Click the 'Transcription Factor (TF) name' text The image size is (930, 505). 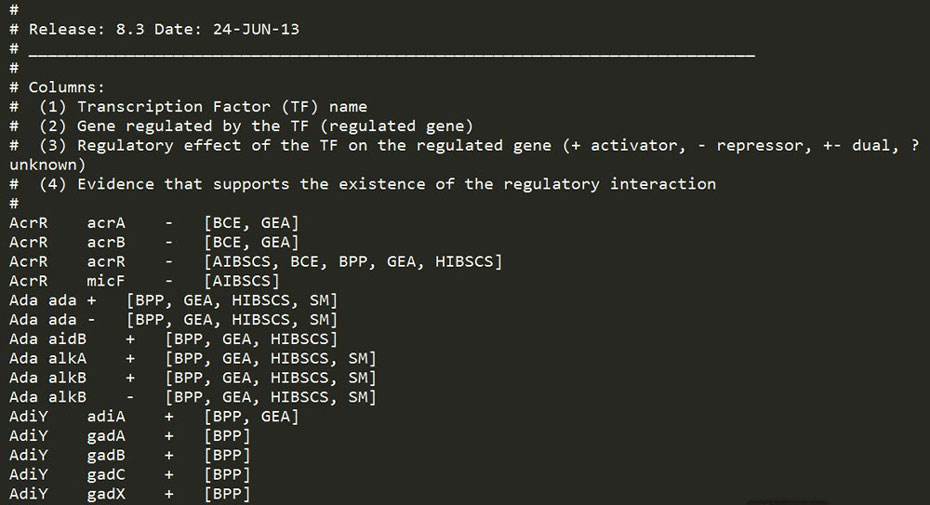[x=222, y=107]
